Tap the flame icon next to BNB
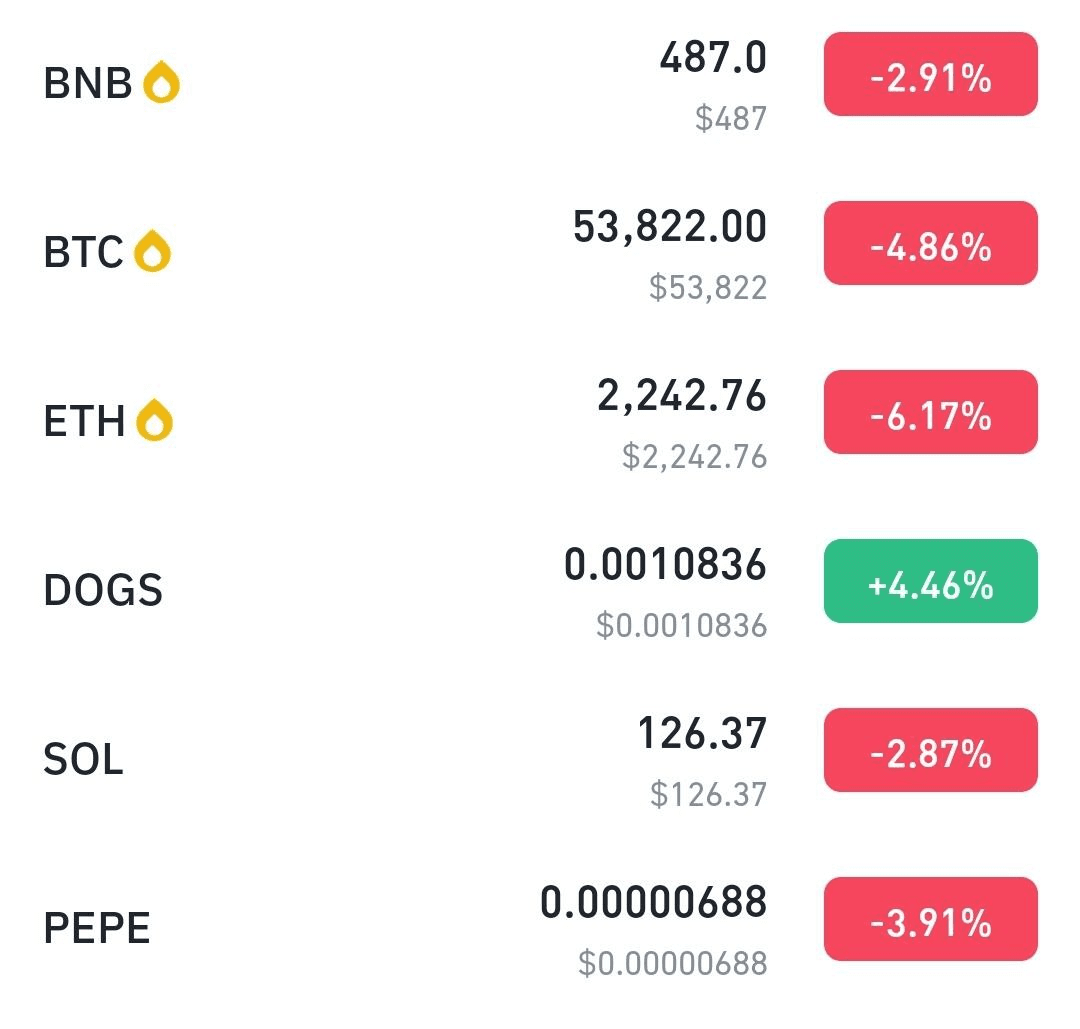The image size is (1080, 1029). coord(161,82)
